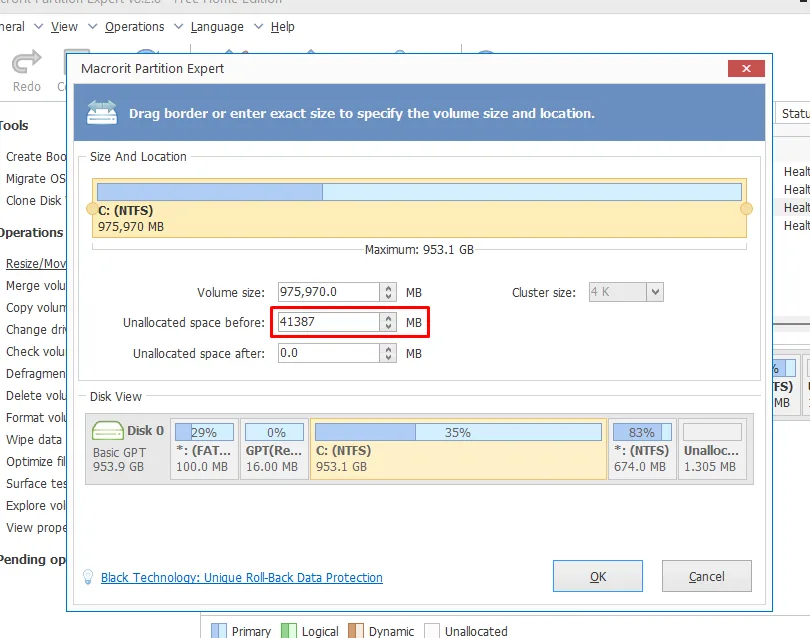Select the C: (NTFS) partition in Disk View

pos(460,440)
